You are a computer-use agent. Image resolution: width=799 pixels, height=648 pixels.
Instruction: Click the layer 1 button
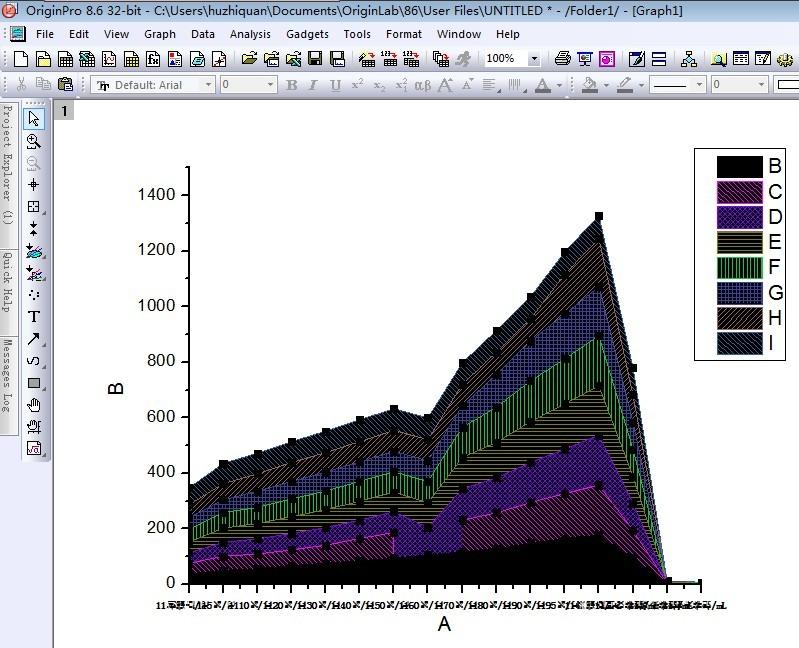(x=64, y=111)
